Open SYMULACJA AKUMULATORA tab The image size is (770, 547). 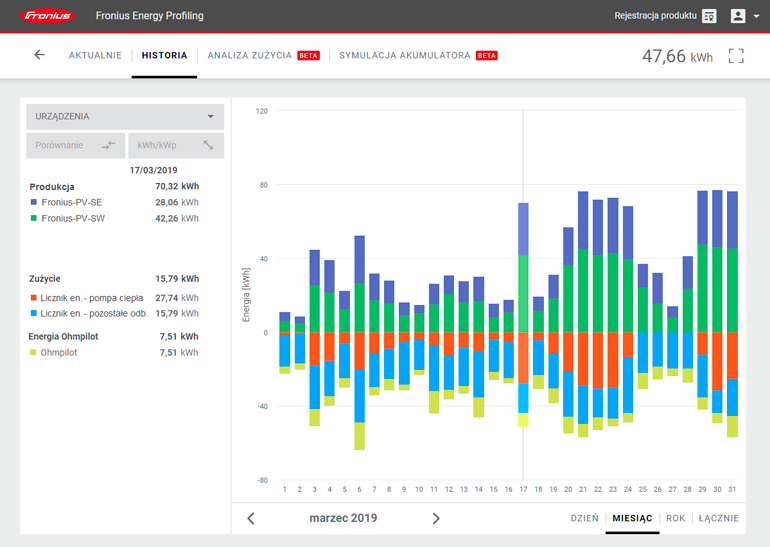405,55
